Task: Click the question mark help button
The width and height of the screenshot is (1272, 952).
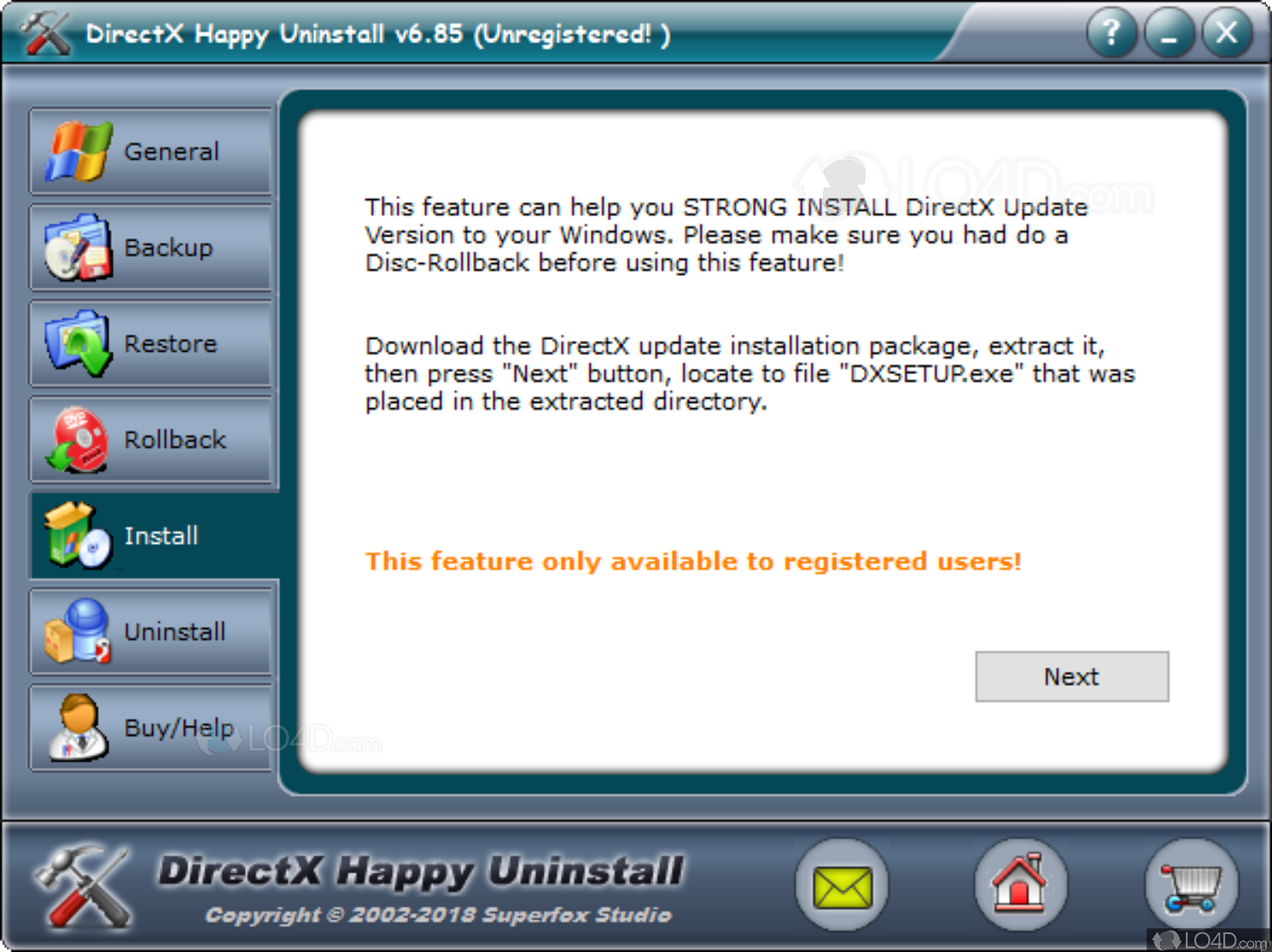Action: coord(1112,33)
